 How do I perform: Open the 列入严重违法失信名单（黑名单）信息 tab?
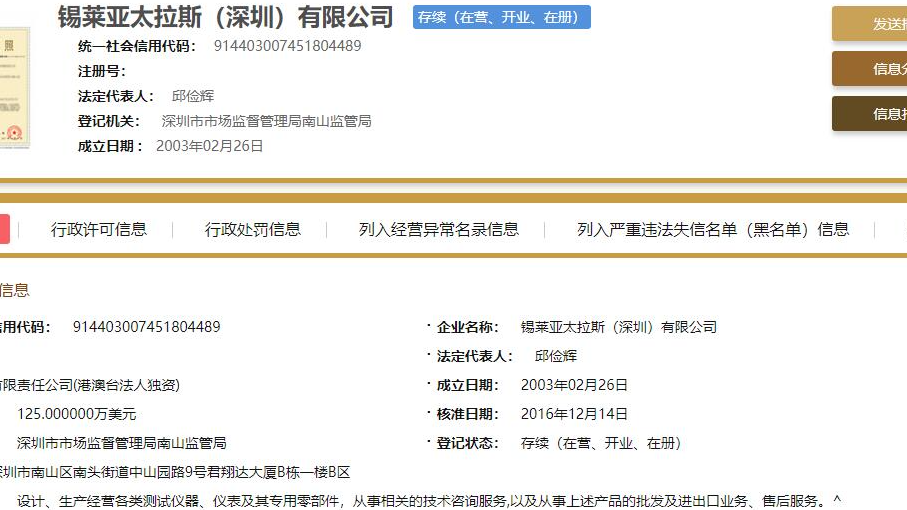click(713, 229)
